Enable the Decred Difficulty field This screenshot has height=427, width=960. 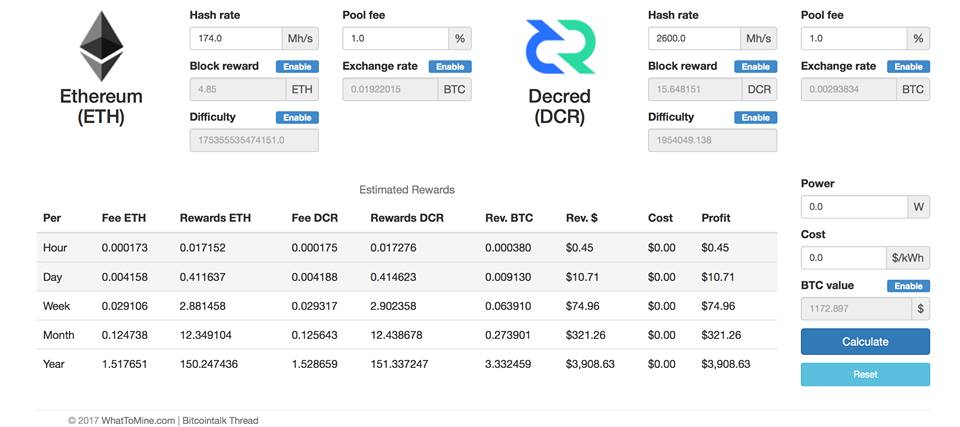click(x=755, y=117)
